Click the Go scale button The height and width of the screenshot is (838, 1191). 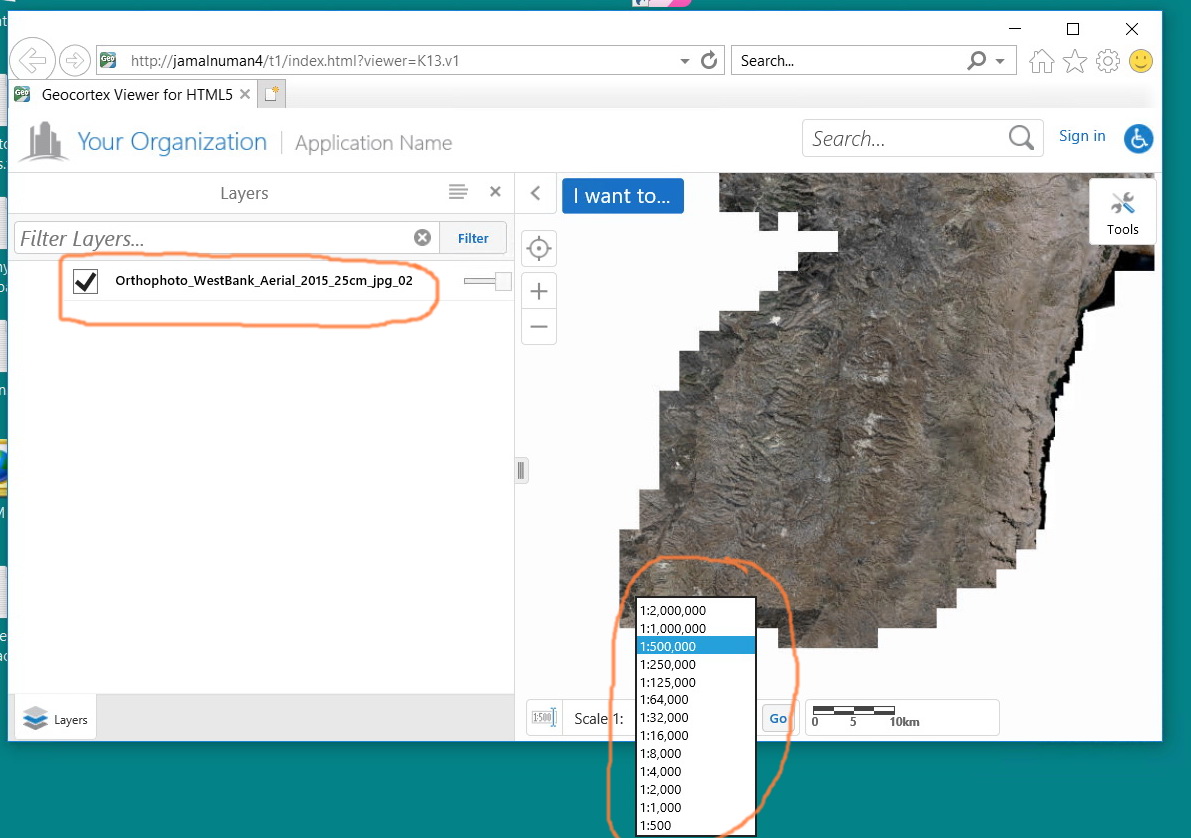coord(778,718)
